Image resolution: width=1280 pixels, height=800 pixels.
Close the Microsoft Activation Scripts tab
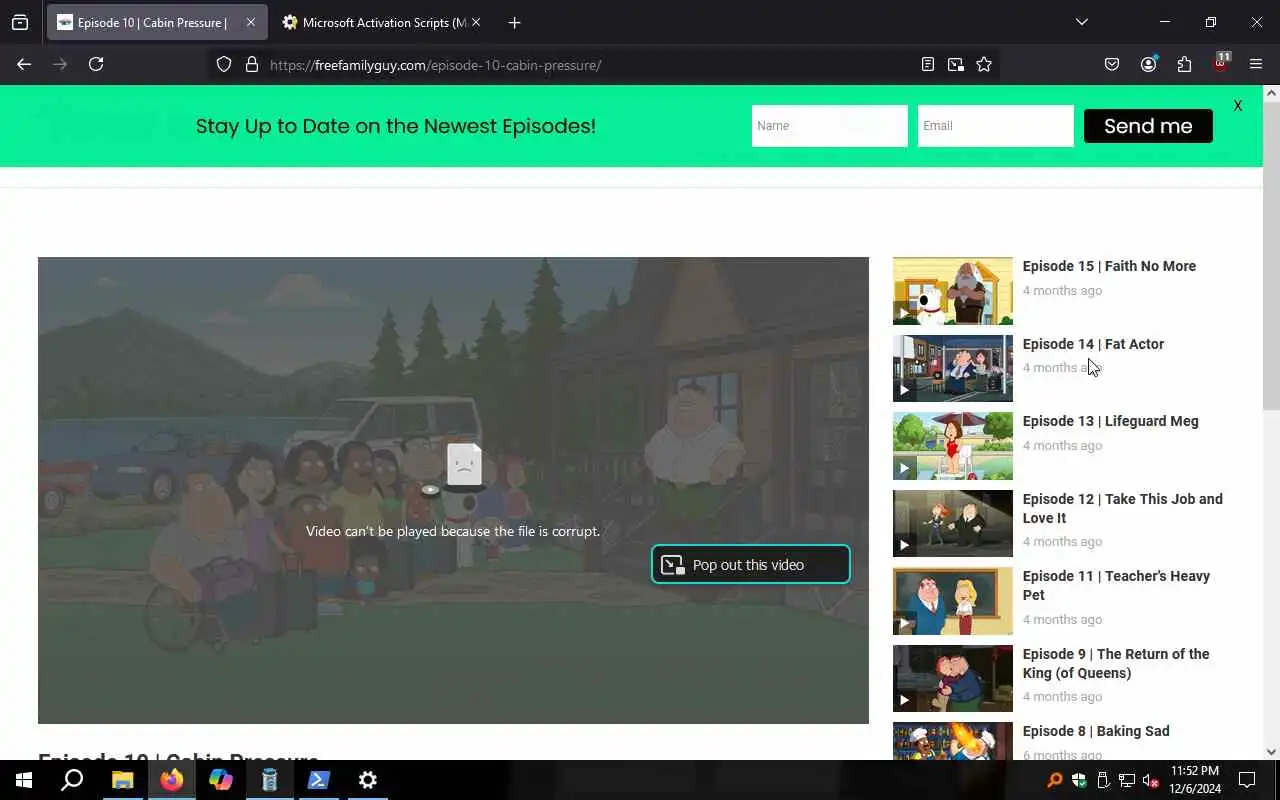point(475,22)
